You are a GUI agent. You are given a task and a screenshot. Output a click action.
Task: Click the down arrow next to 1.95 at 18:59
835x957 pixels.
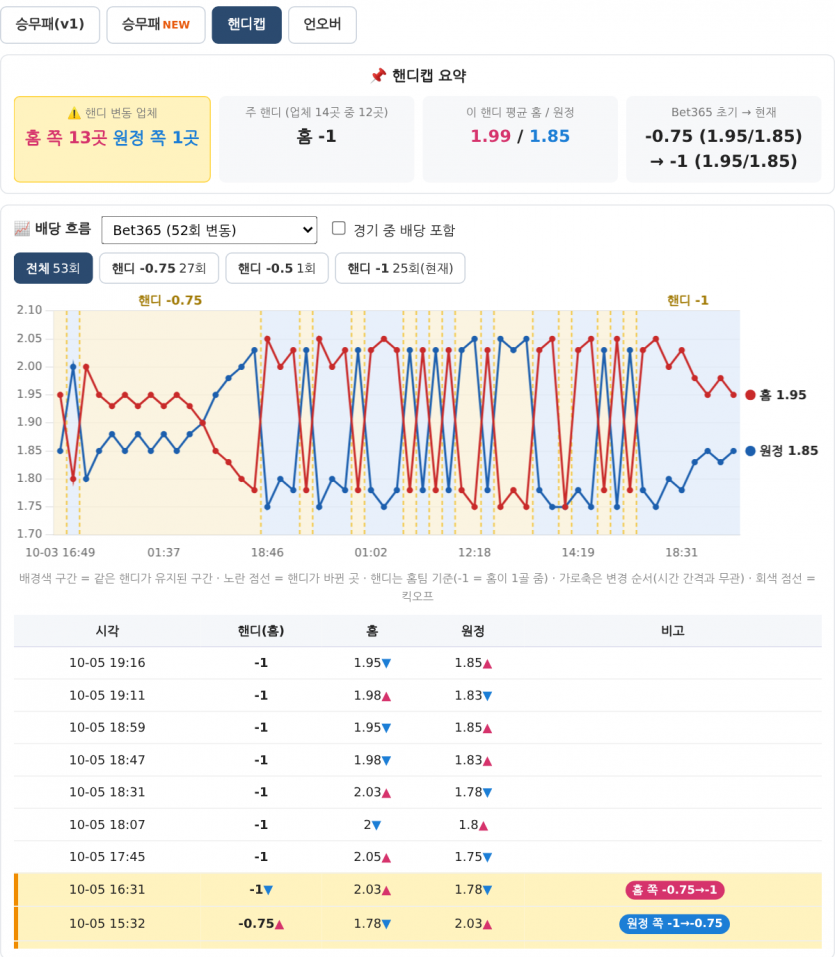[x=386, y=728]
